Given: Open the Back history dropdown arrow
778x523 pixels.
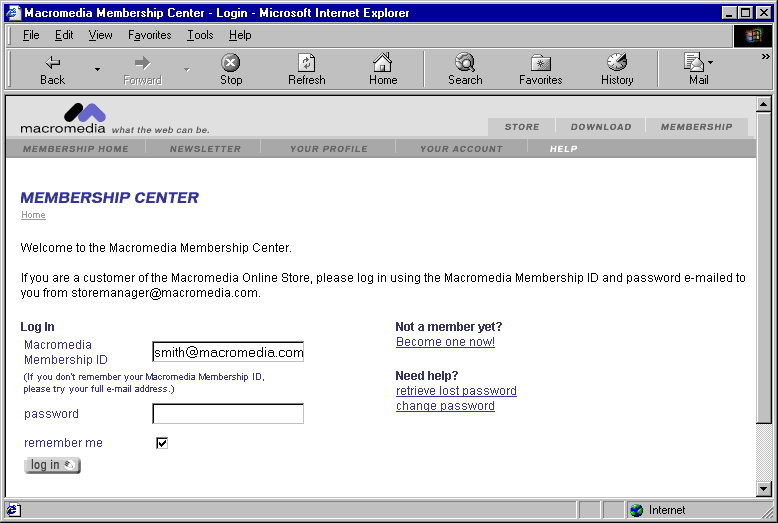Looking at the screenshot, I should 97,70.
